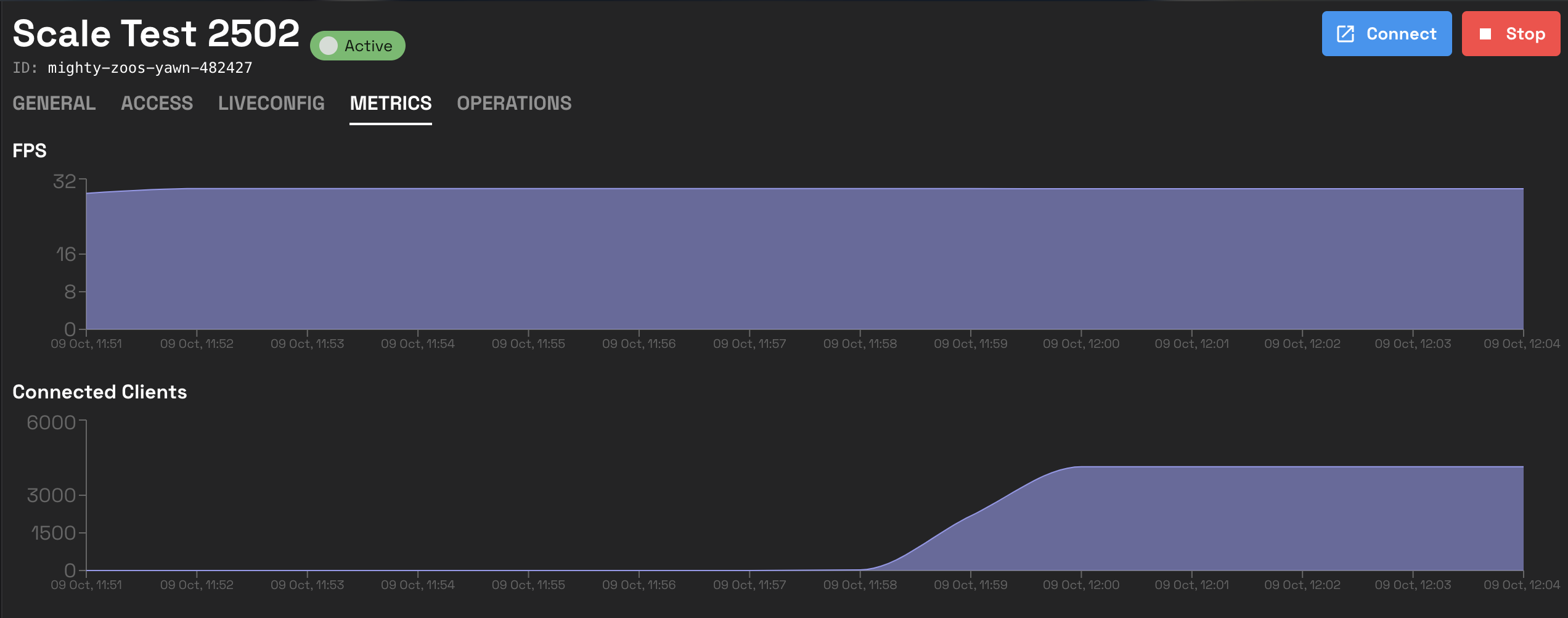Viewport: 1568px width, 618px height.
Task: Click the 3000 y-axis label
Action: [51, 495]
